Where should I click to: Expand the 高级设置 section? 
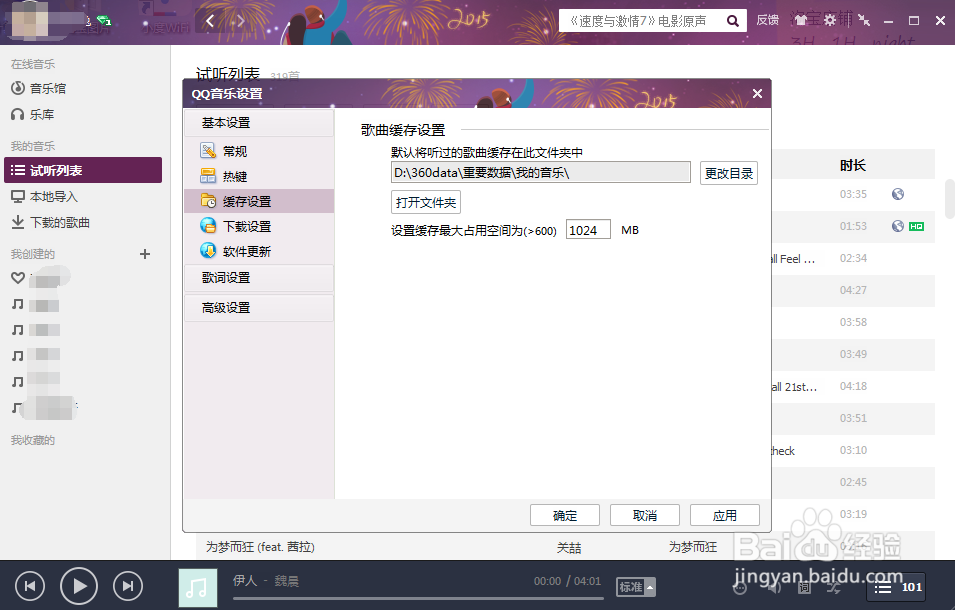click(259, 308)
